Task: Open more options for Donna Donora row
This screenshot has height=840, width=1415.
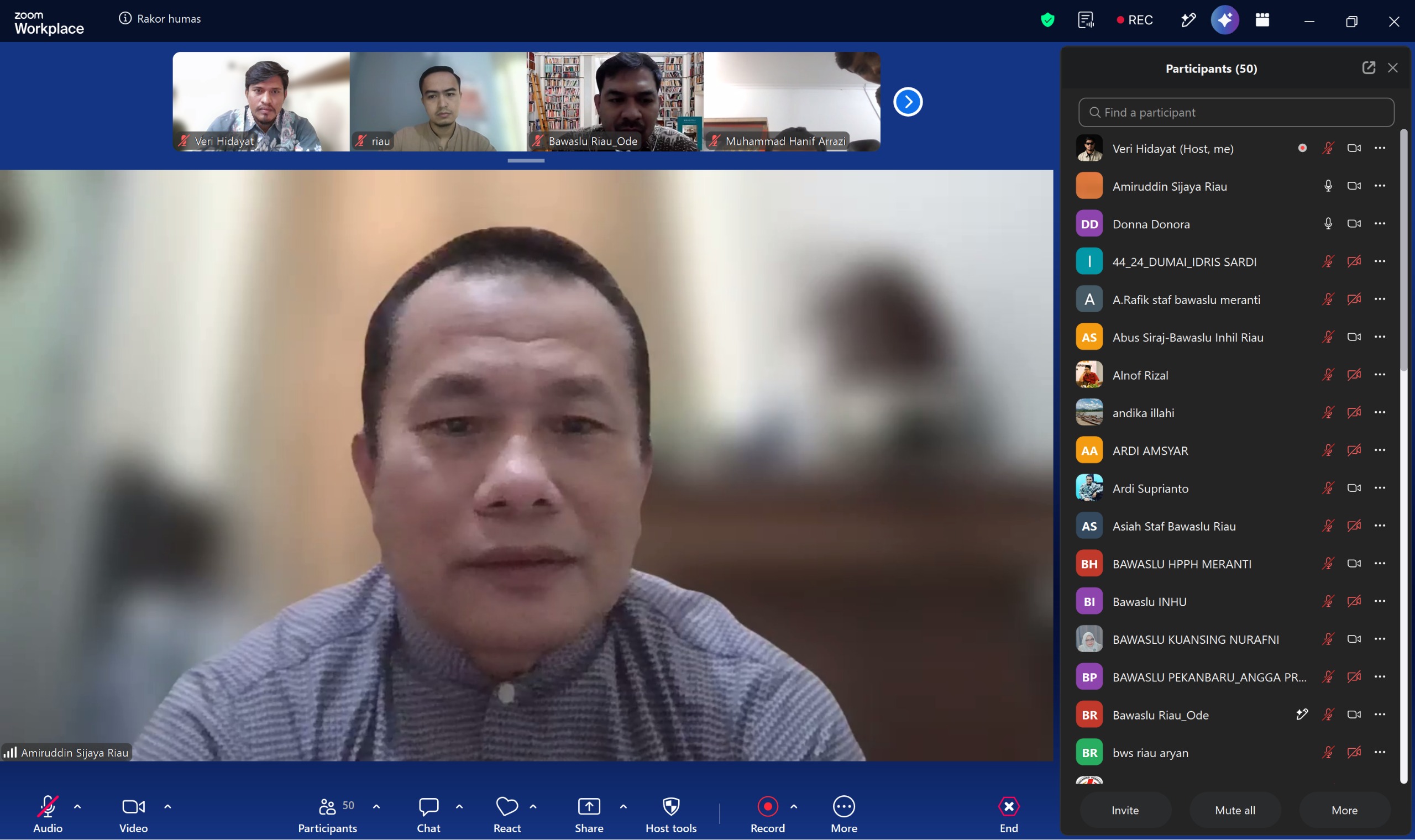Action: pos(1380,224)
